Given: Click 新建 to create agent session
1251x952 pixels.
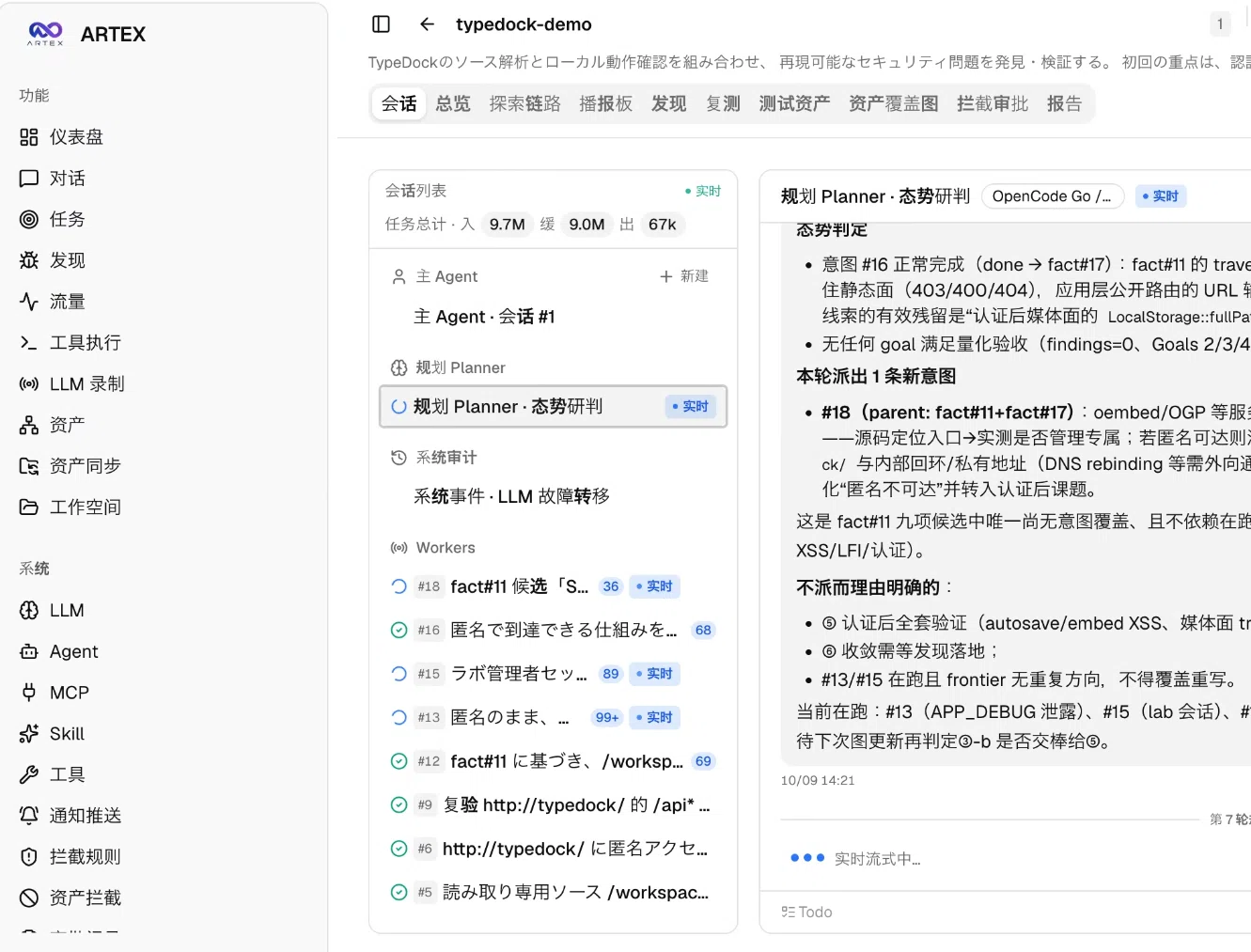Looking at the screenshot, I should pos(684,276).
